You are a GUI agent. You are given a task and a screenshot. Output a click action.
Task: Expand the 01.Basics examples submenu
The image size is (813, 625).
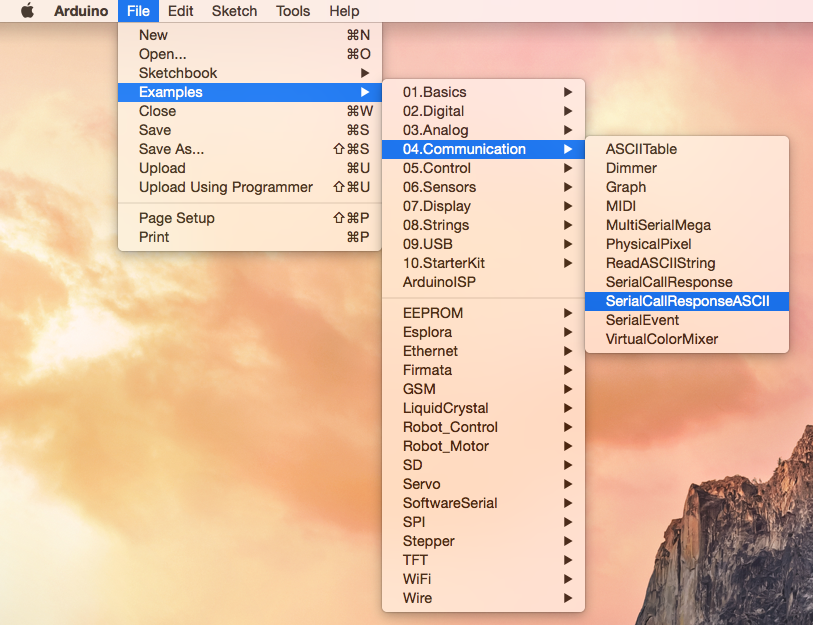point(483,92)
